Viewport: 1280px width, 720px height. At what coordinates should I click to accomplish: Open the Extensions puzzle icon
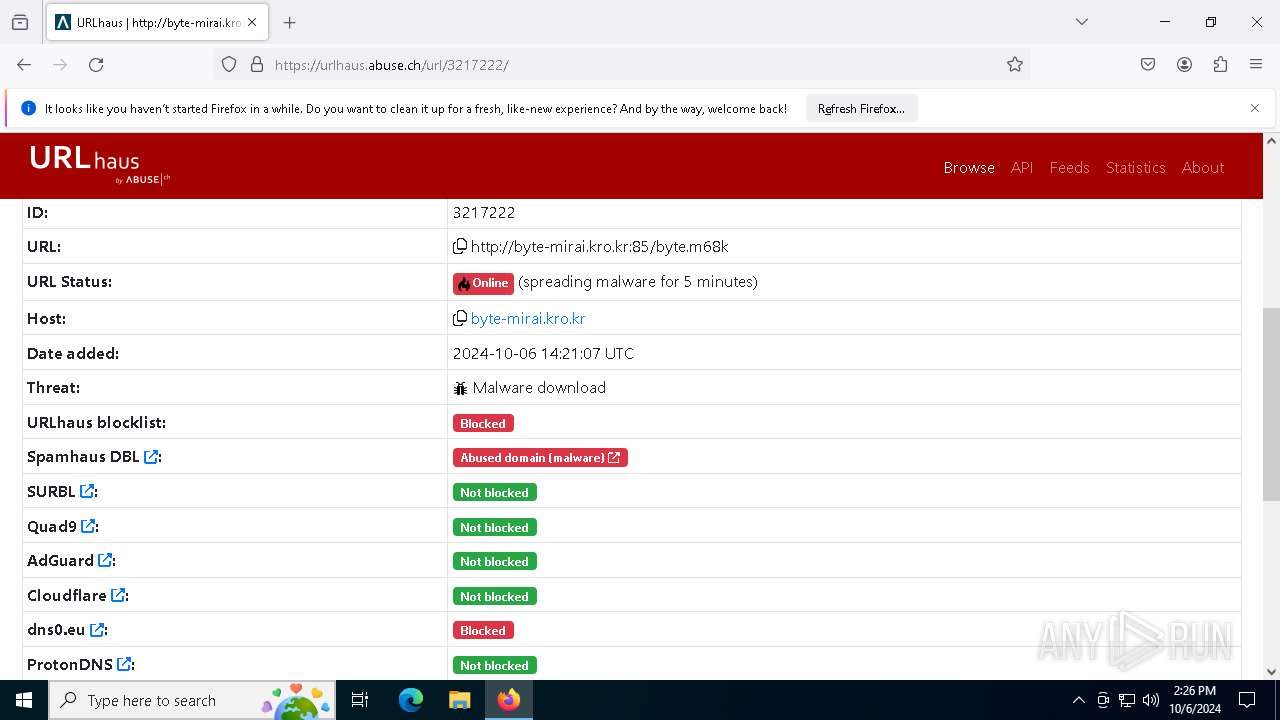[x=1220, y=64]
